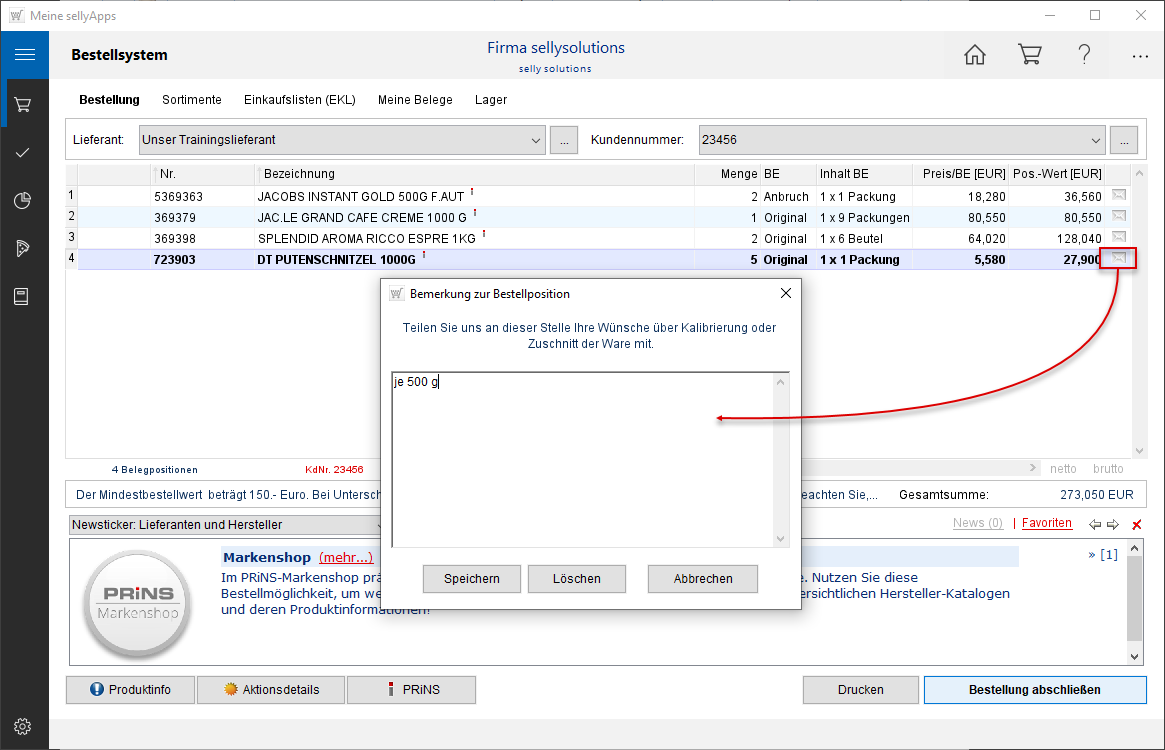Switch to the Sortimente tab
This screenshot has height=750, width=1165.
[x=191, y=100]
